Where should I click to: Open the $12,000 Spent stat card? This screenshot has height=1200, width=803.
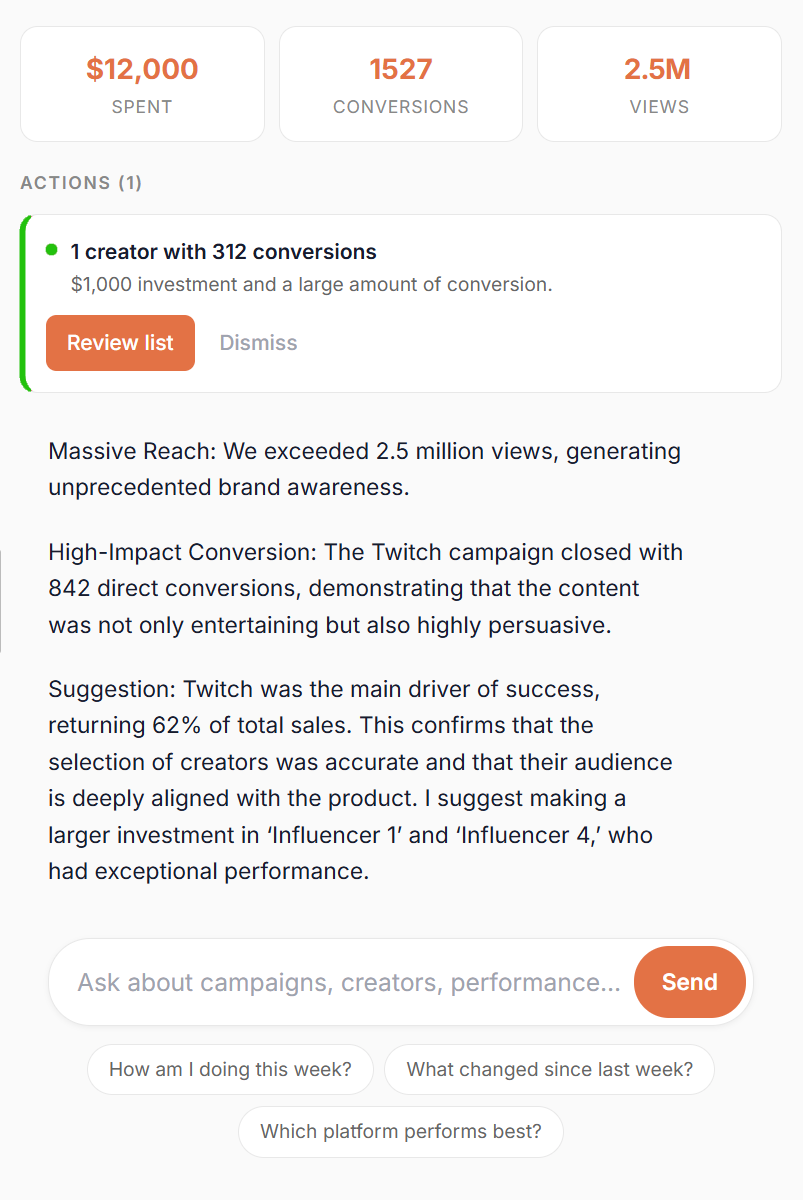click(x=142, y=84)
